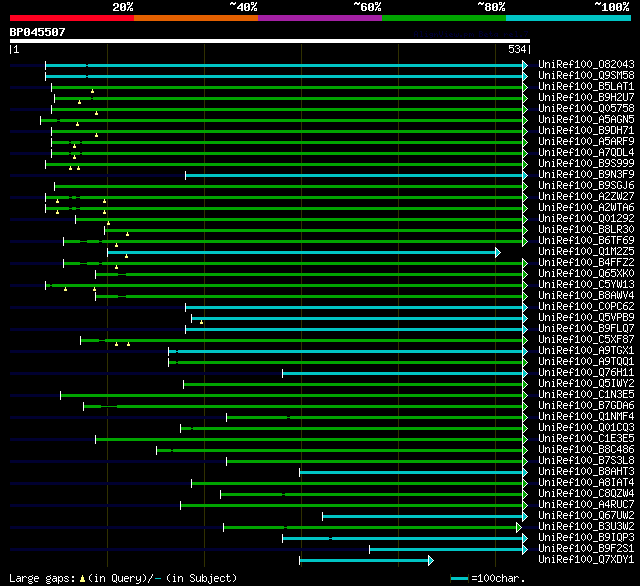Open the UniRef100_B8C486 label
Image resolution: width=640 pixels, height=586 pixels.
tap(586, 450)
